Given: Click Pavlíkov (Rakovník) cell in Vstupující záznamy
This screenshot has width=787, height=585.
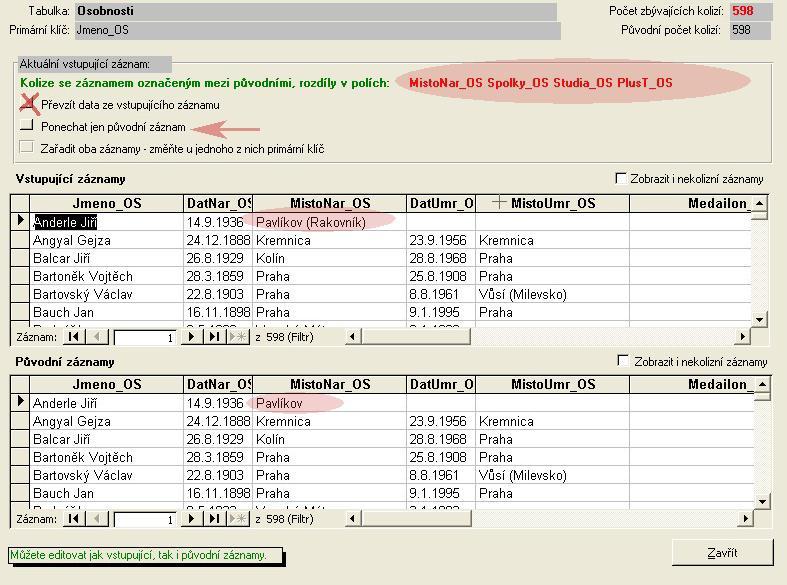Looking at the screenshot, I should [x=329, y=222].
